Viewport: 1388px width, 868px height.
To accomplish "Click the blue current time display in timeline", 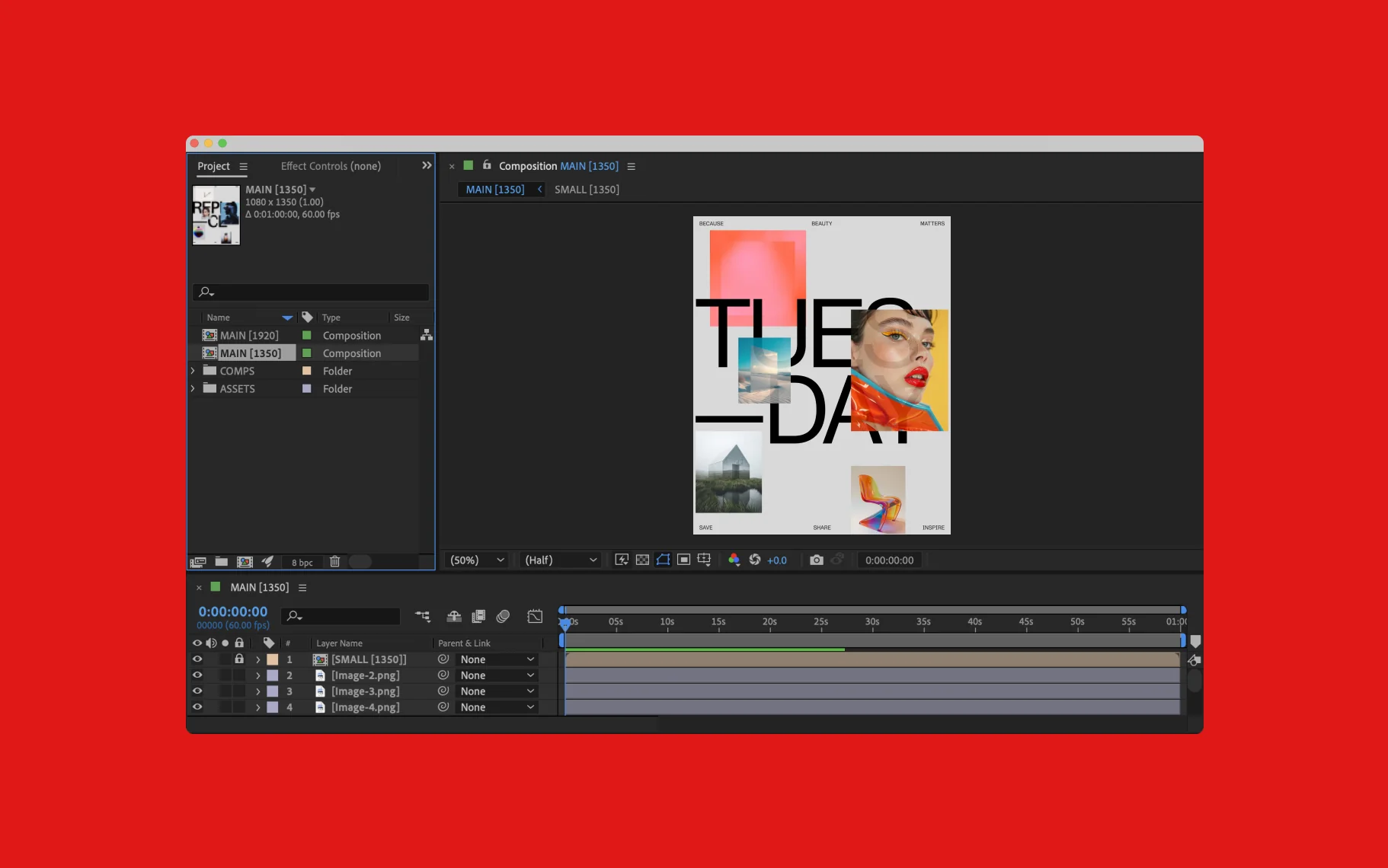I will [232, 611].
